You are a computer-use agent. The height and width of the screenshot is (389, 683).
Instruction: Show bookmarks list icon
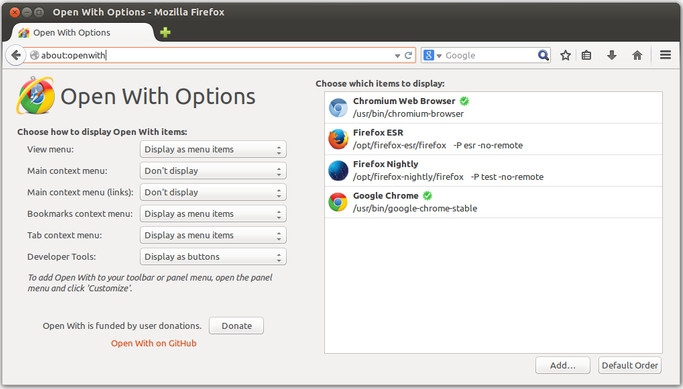click(x=586, y=55)
